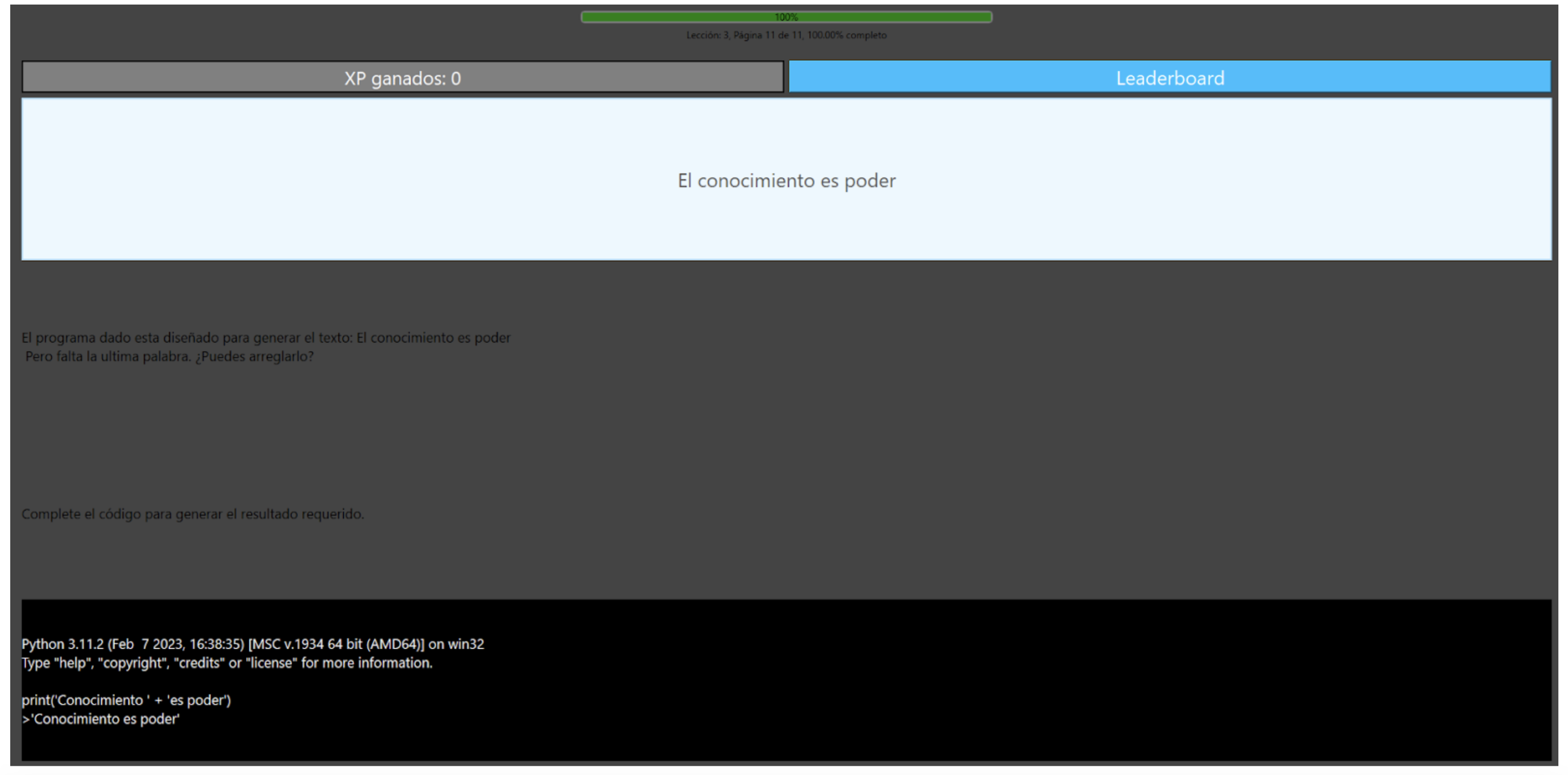This screenshot has height=775, width=1568.
Task: Click the 'Conocimiento ' string in print statement
Action: [x=101, y=700]
